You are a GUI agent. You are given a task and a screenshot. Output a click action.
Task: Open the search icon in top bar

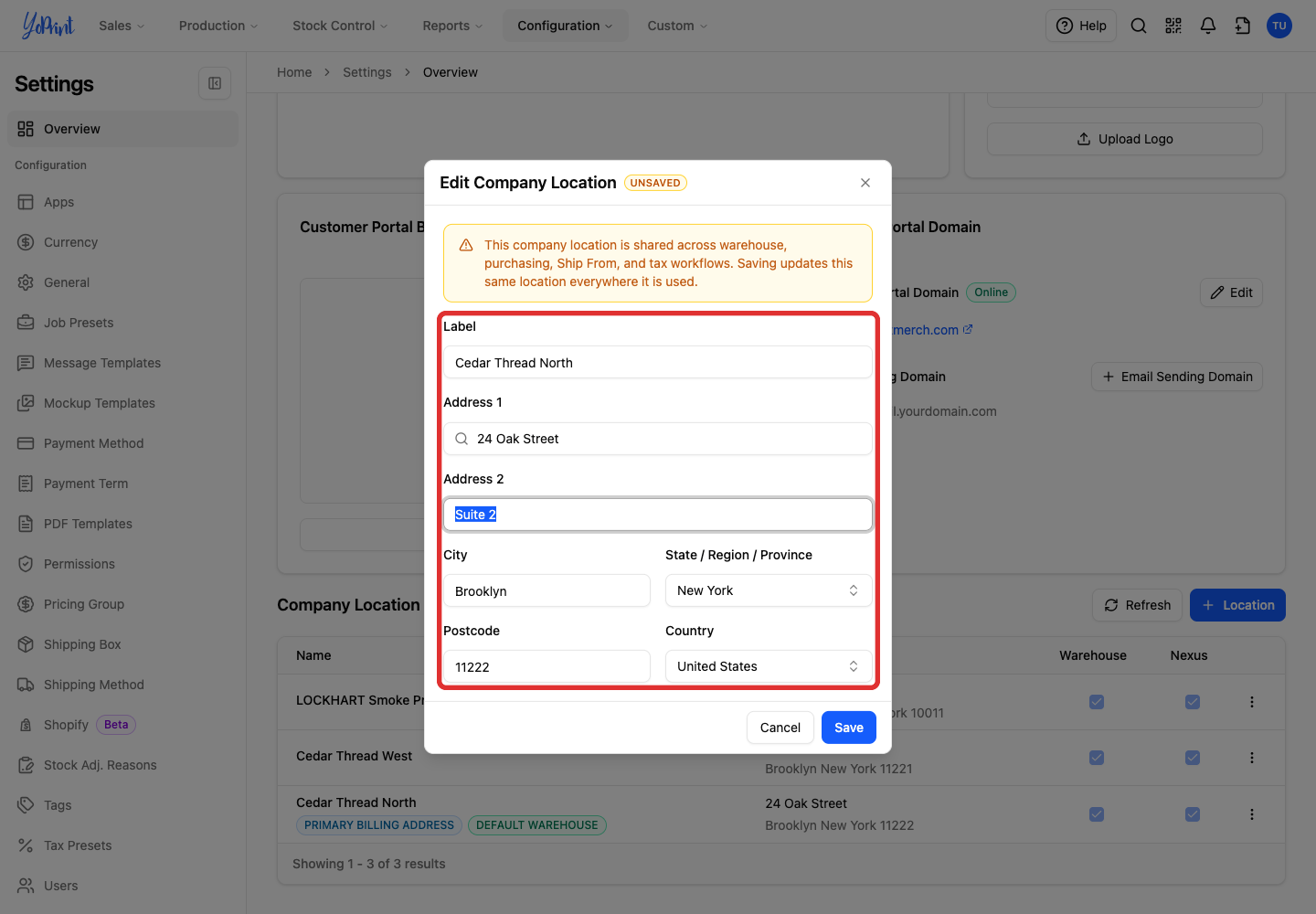(x=1139, y=26)
